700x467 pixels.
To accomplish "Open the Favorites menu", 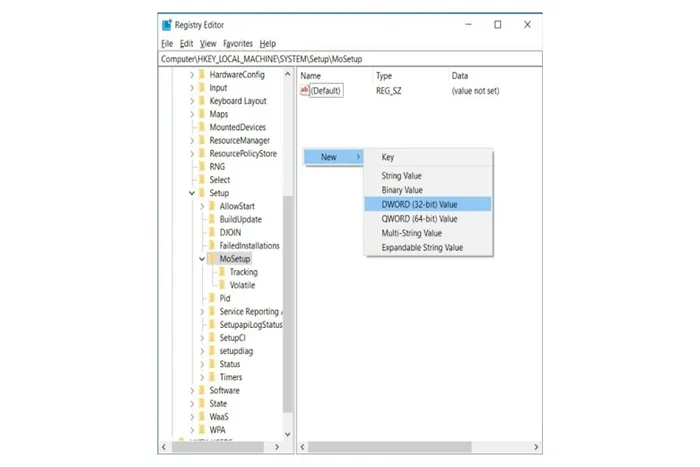I will (x=238, y=43).
